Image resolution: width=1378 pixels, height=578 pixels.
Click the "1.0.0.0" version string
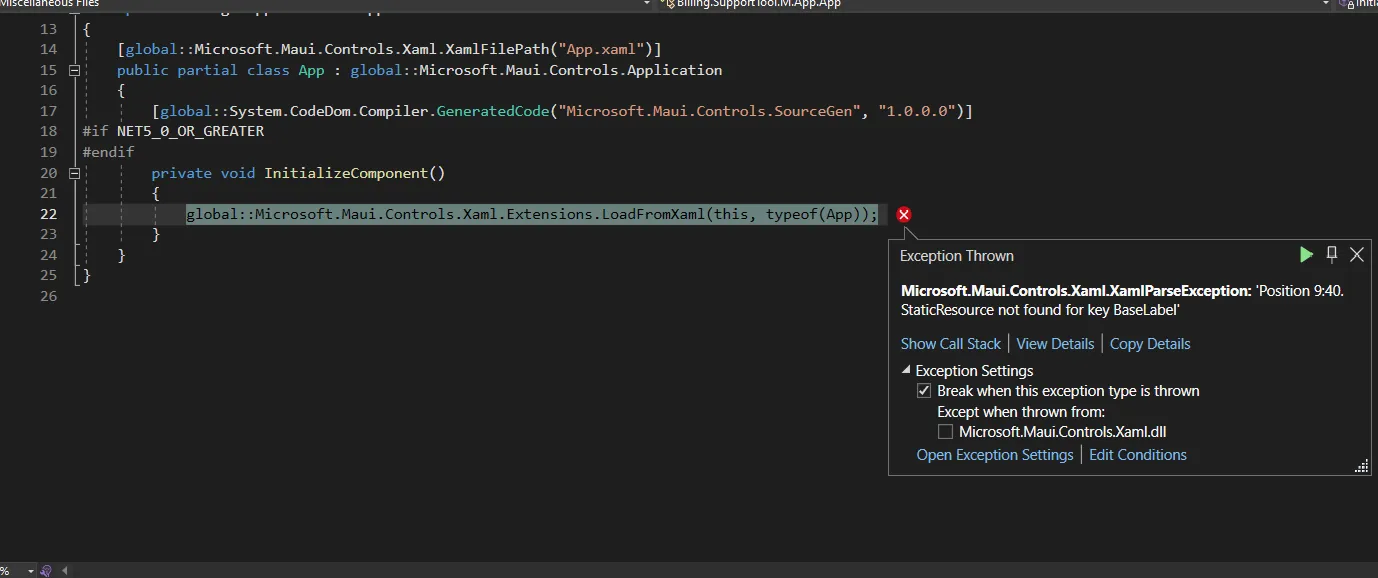(917, 111)
